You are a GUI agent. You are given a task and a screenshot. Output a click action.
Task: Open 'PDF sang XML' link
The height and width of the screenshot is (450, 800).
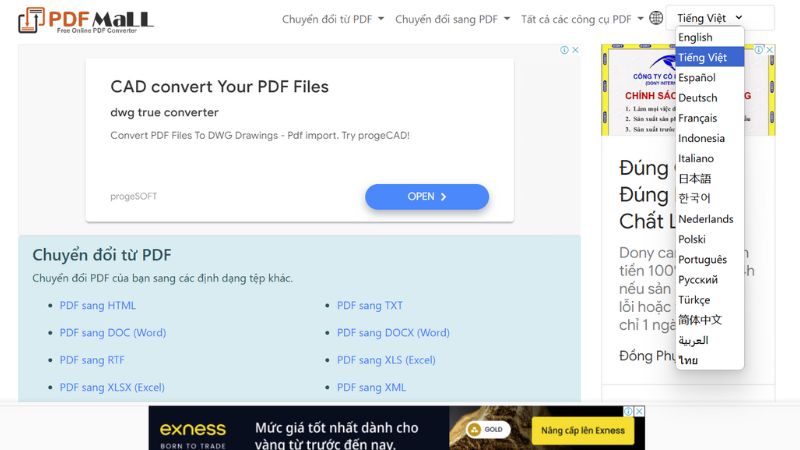(x=371, y=387)
